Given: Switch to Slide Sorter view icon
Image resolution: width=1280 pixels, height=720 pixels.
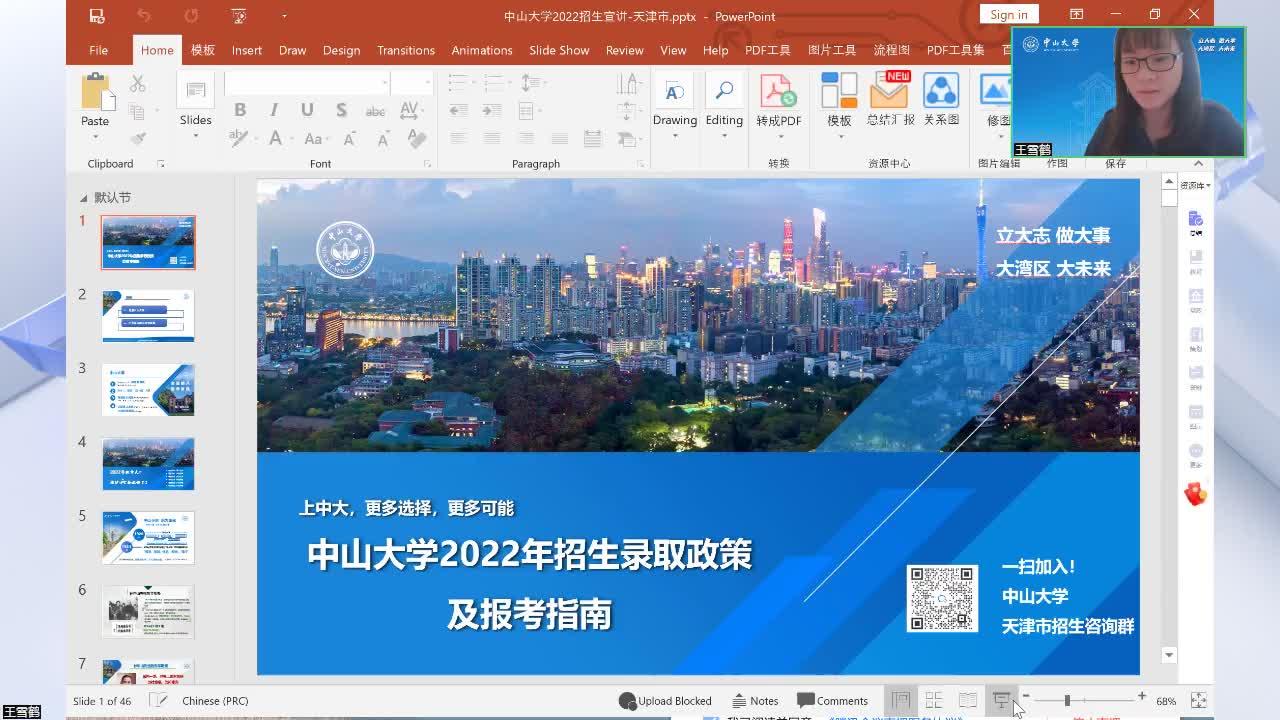Looking at the screenshot, I should point(934,701).
